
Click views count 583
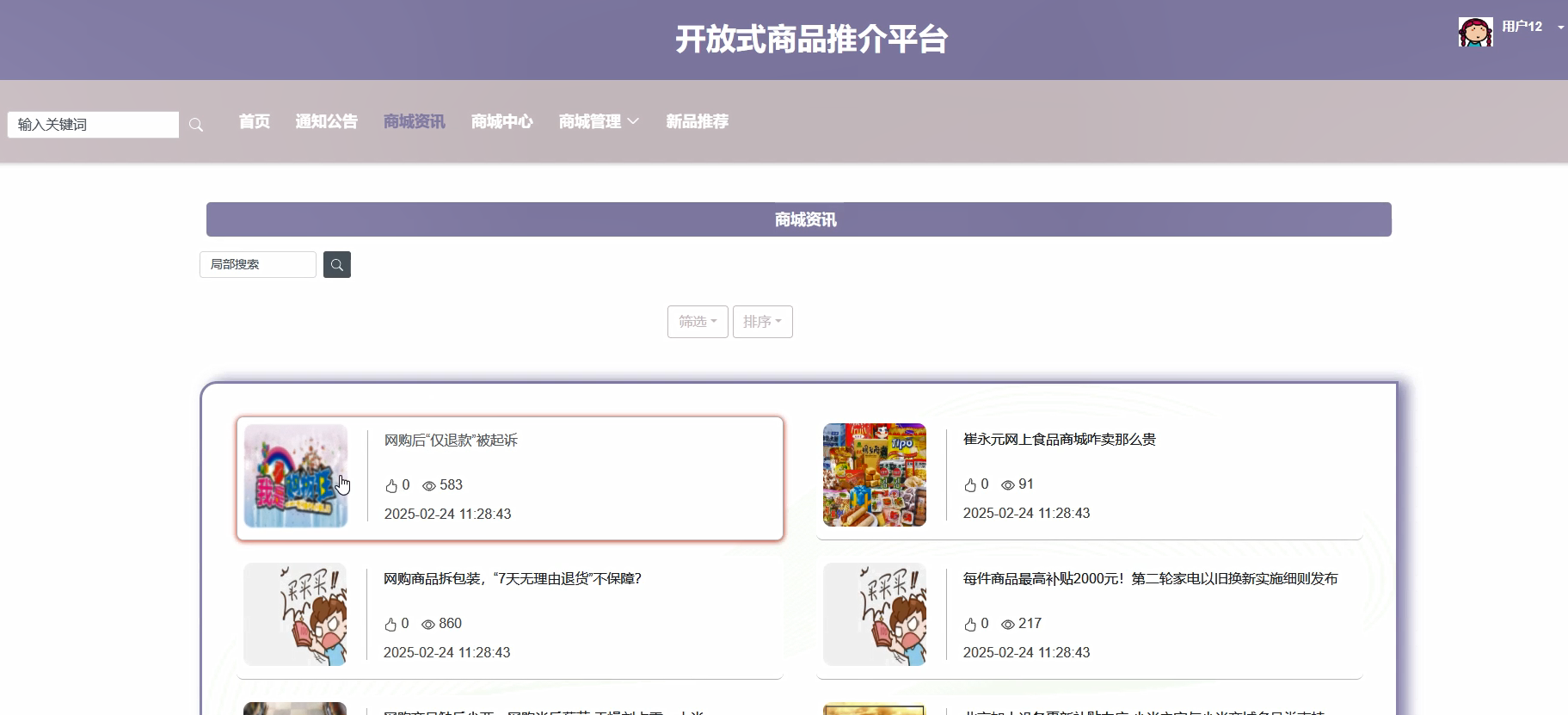coord(452,485)
